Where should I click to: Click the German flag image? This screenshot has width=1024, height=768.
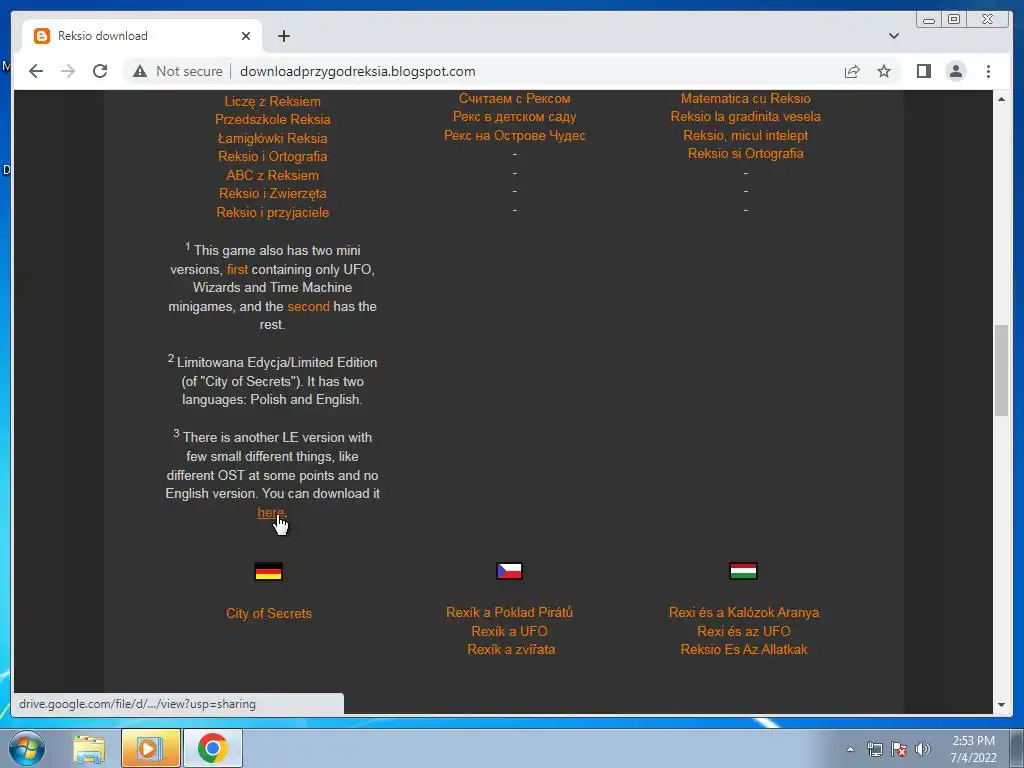pos(268,571)
